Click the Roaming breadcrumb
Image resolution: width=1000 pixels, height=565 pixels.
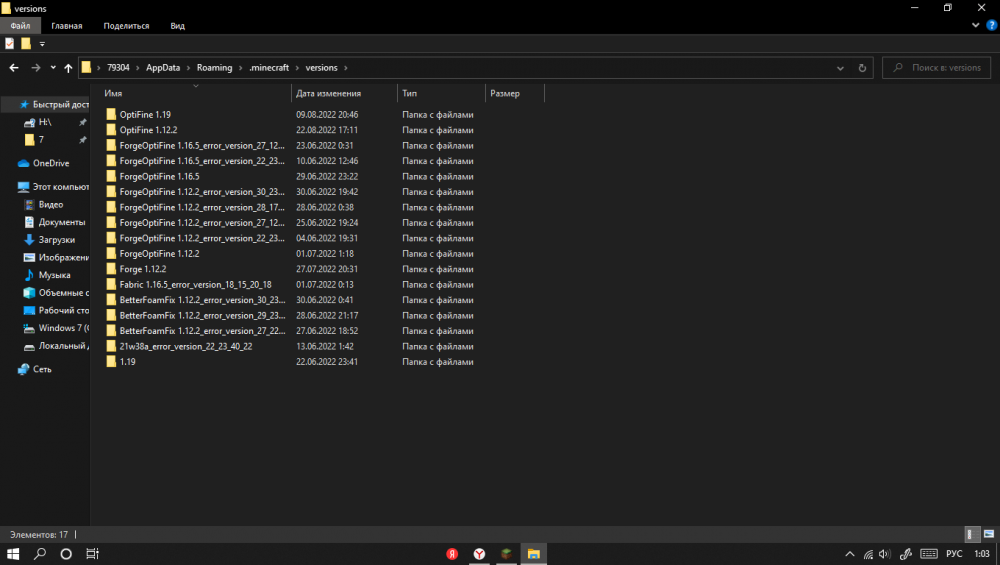tap(214, 68)
